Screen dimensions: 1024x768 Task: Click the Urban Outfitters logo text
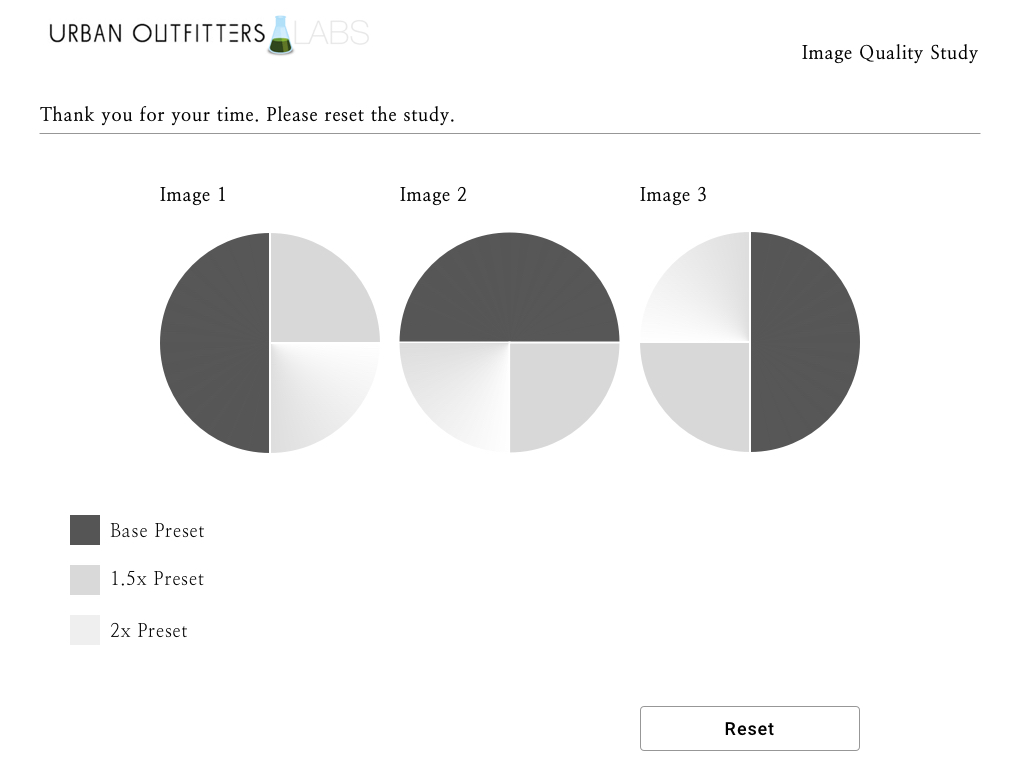tap(157, 33)
